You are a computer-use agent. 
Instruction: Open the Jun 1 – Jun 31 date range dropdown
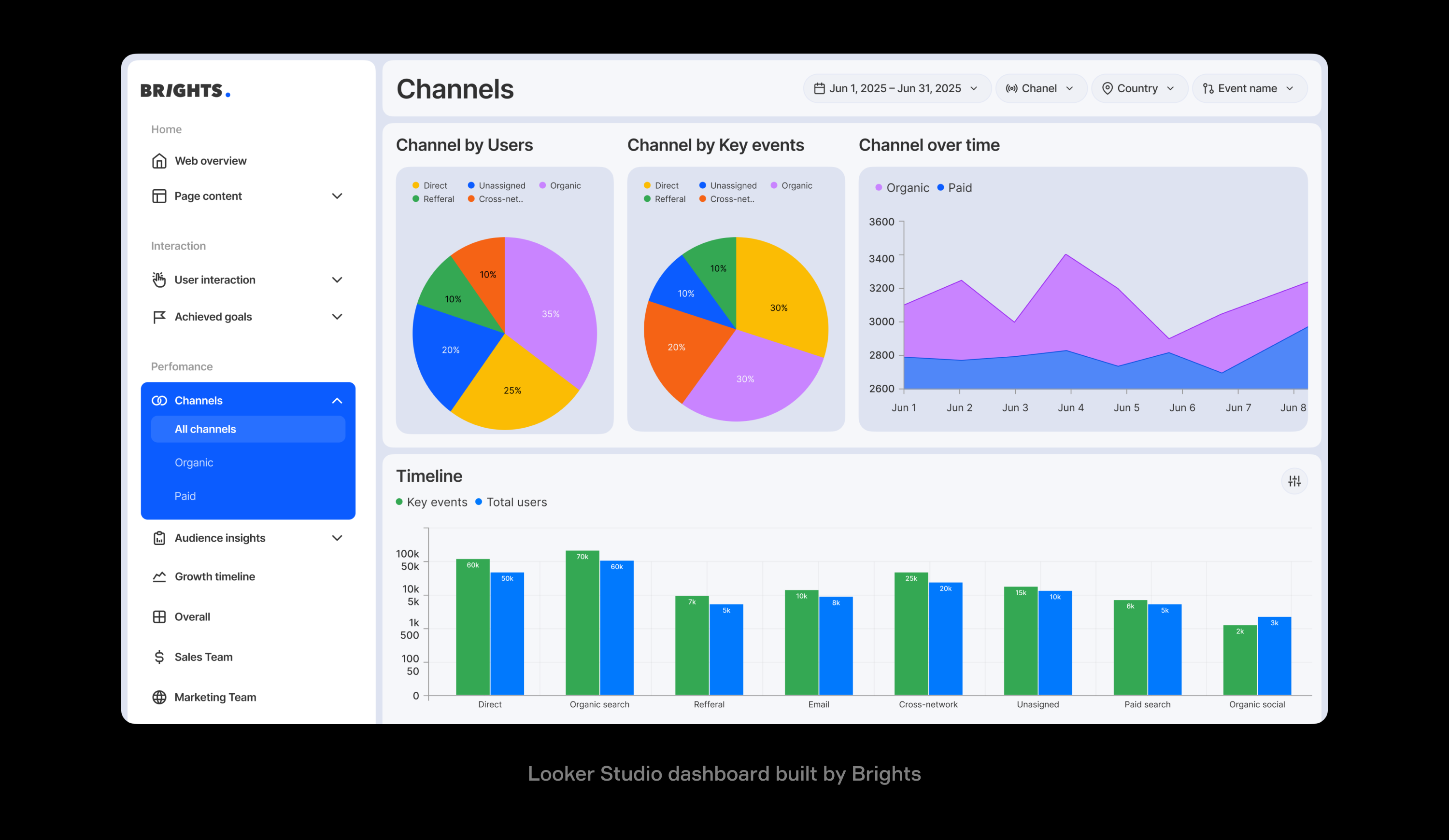point(895,88)
